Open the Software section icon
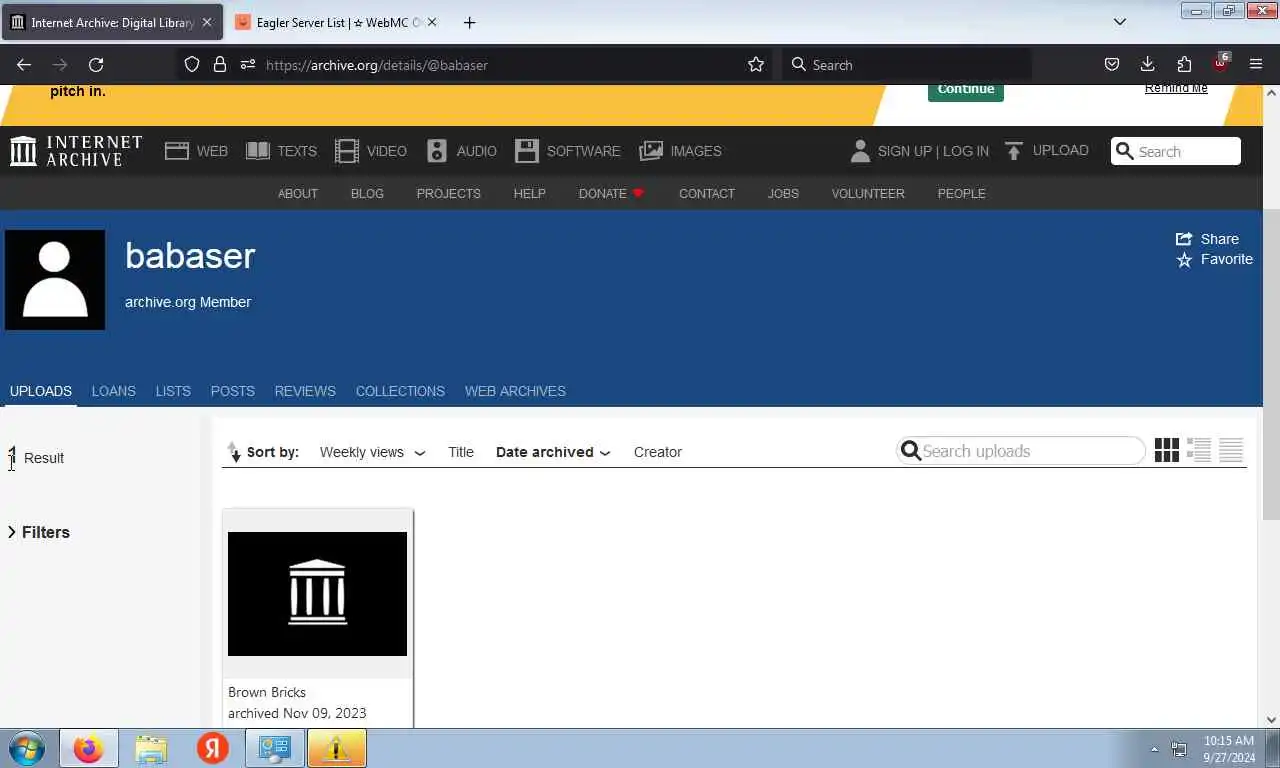This screenshot has height=768, width=1280. point(527,151)
